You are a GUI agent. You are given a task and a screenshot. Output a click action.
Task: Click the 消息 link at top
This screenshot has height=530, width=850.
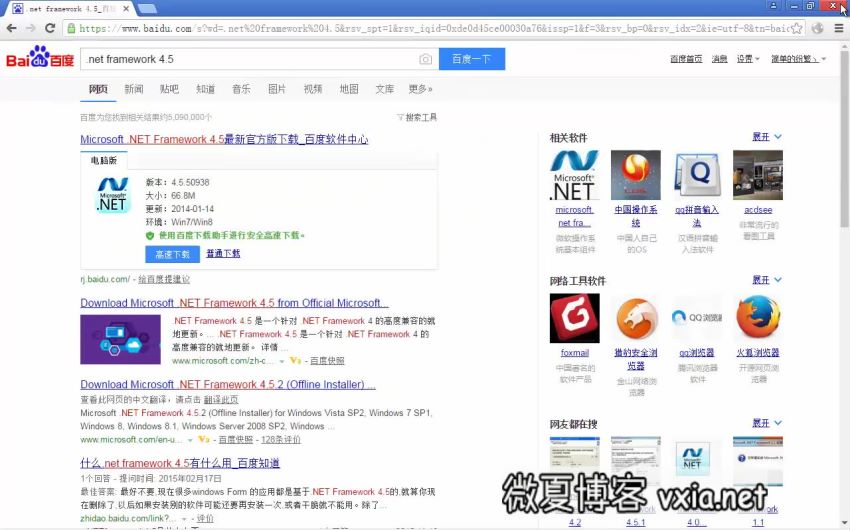point(719,59)
